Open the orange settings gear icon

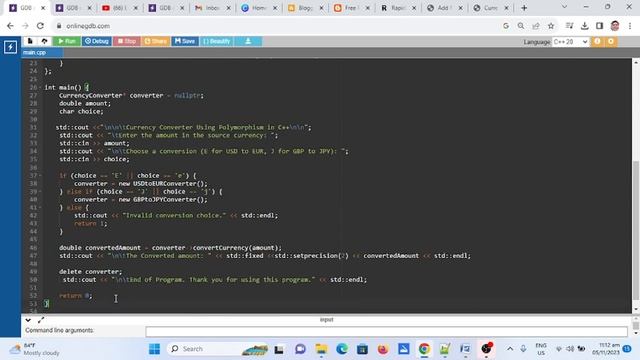point(611,42)
